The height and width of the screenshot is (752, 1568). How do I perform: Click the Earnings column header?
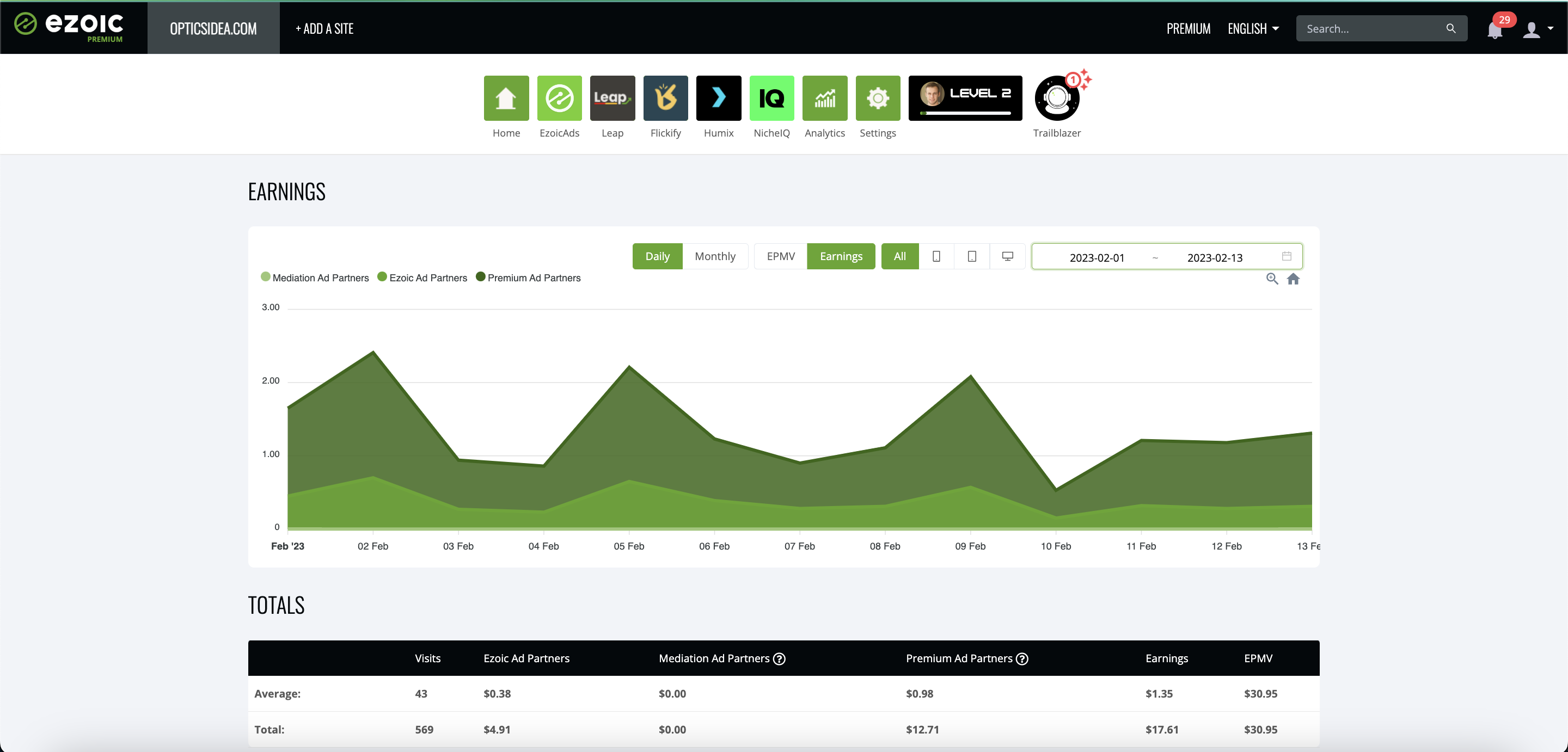tap(1166, 658)
